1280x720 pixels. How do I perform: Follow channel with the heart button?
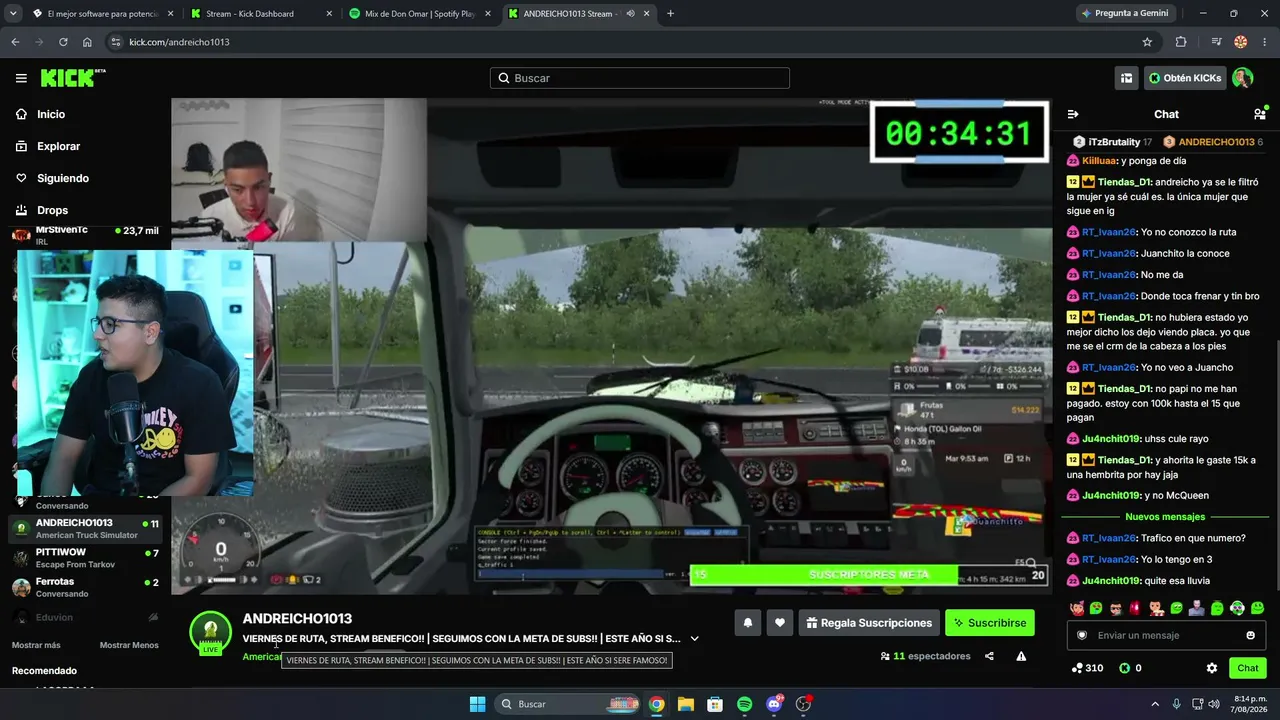tap(779, 623)
